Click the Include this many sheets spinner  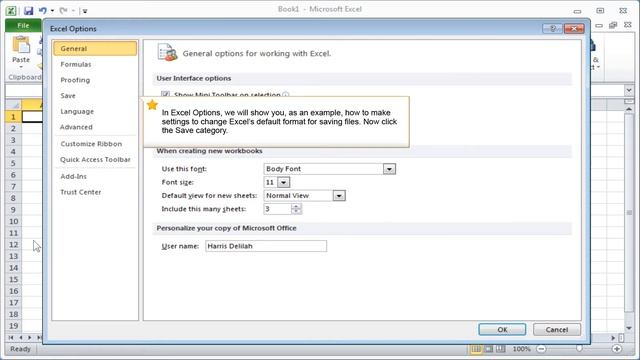(296, 209)
